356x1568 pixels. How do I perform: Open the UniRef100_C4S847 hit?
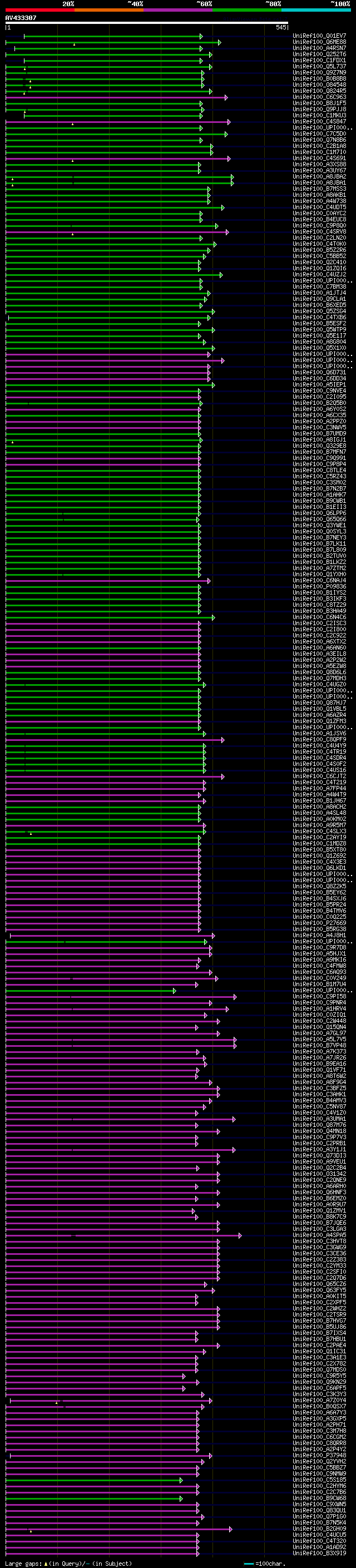(319, 122)
